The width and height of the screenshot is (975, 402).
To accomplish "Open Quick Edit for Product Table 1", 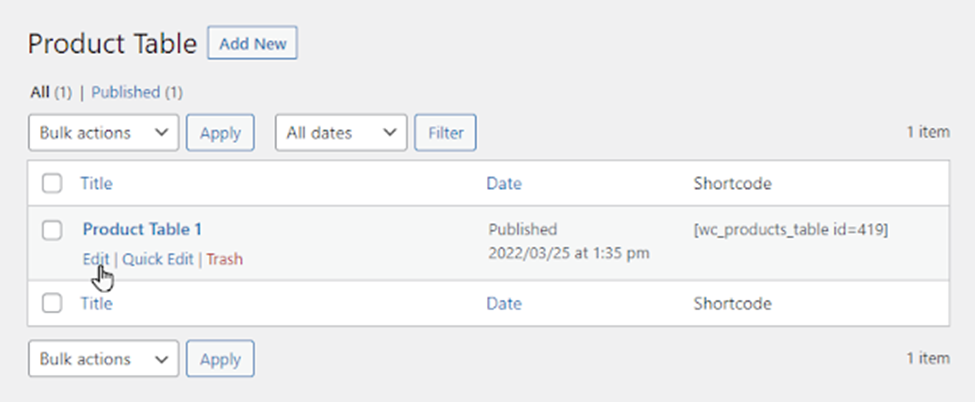I will click(158, 259).
